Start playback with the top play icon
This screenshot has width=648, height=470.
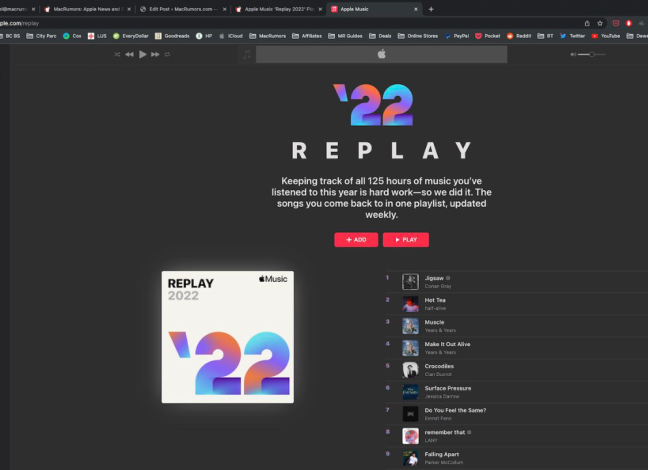143,54
